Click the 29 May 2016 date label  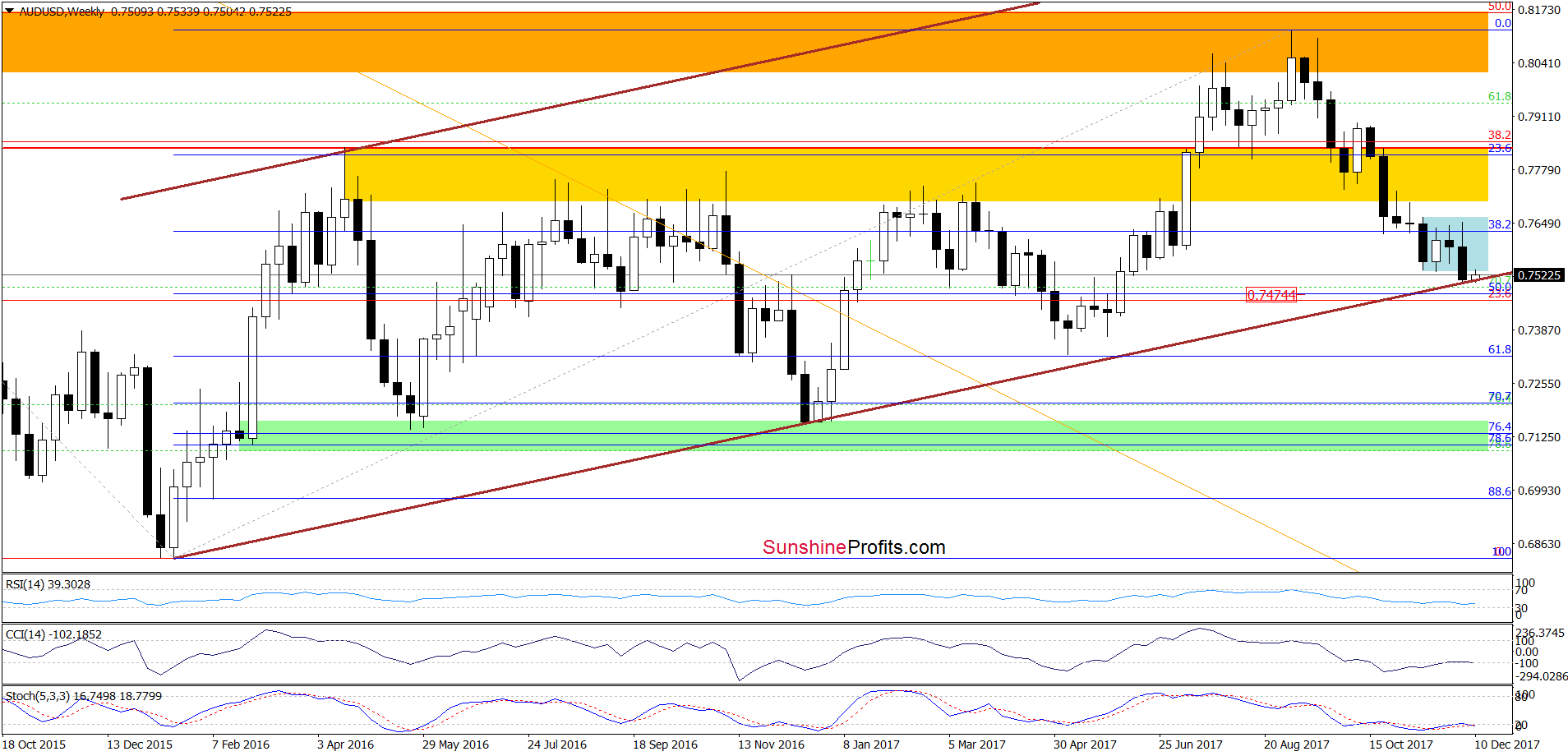455,744
